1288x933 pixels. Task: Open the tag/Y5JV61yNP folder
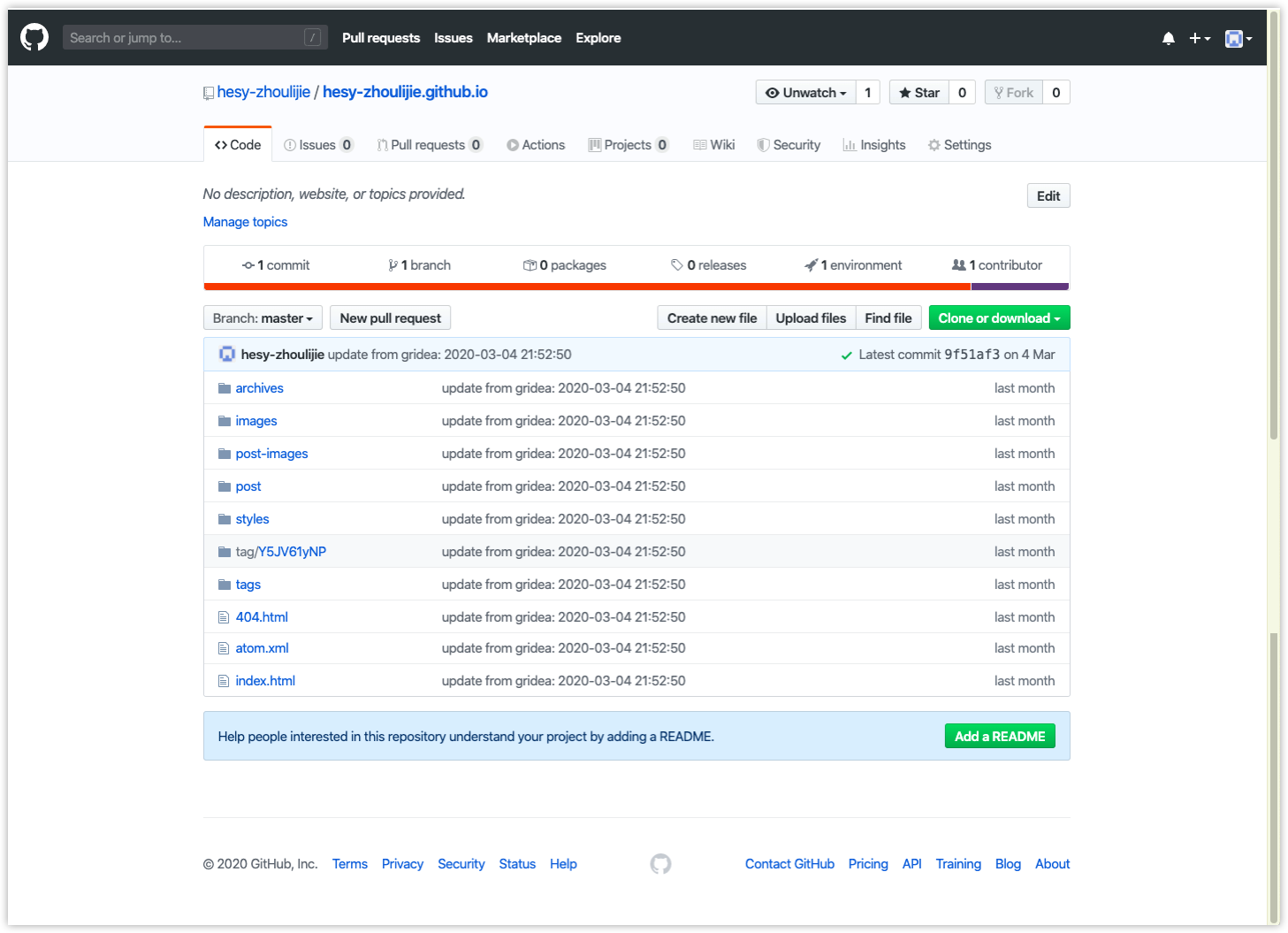[x=280, y=552]
